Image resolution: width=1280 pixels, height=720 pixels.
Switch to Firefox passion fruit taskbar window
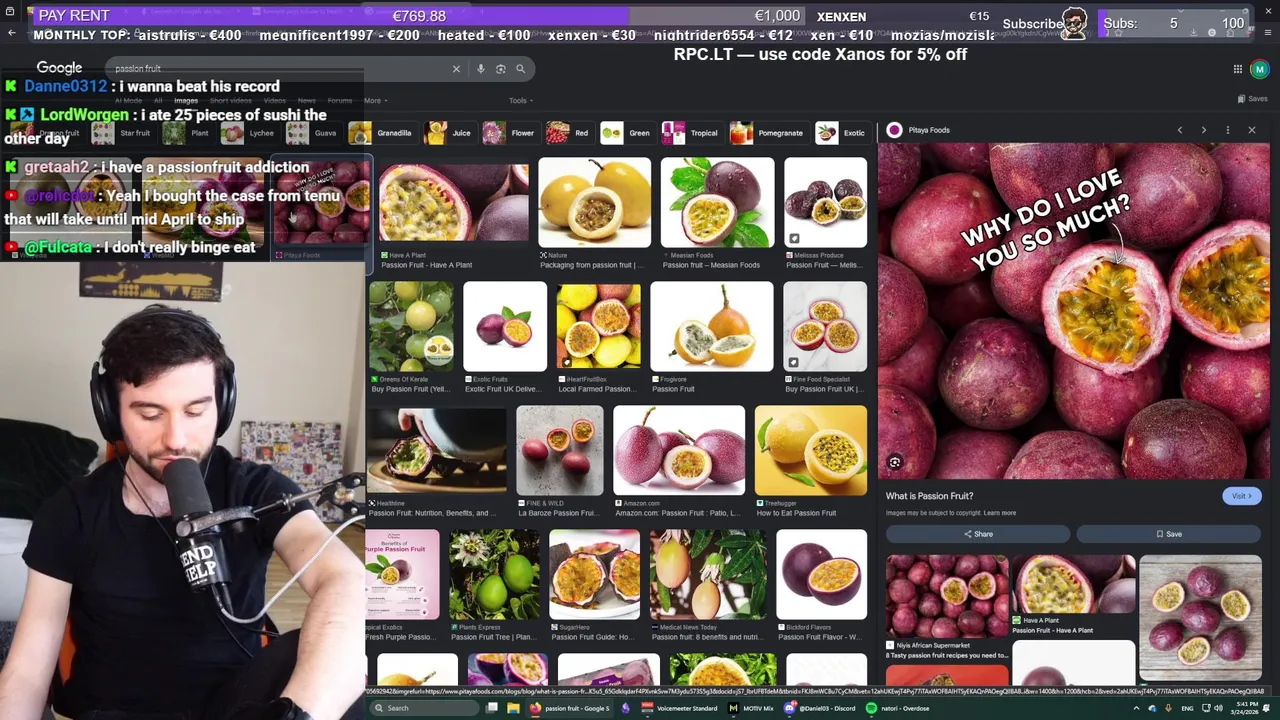(571, 708)
